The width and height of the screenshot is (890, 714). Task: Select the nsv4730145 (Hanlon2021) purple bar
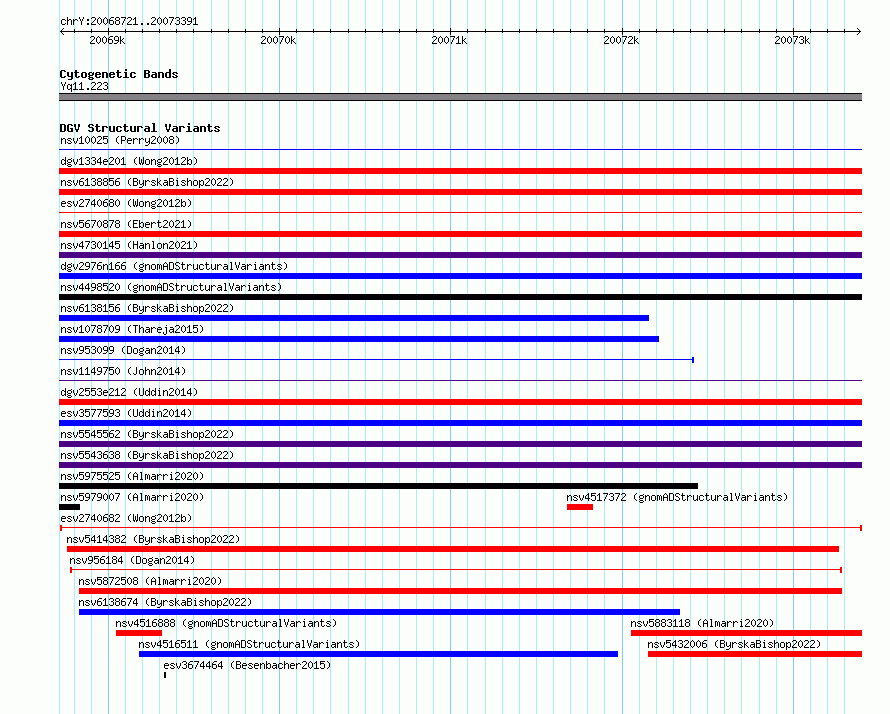460,255
